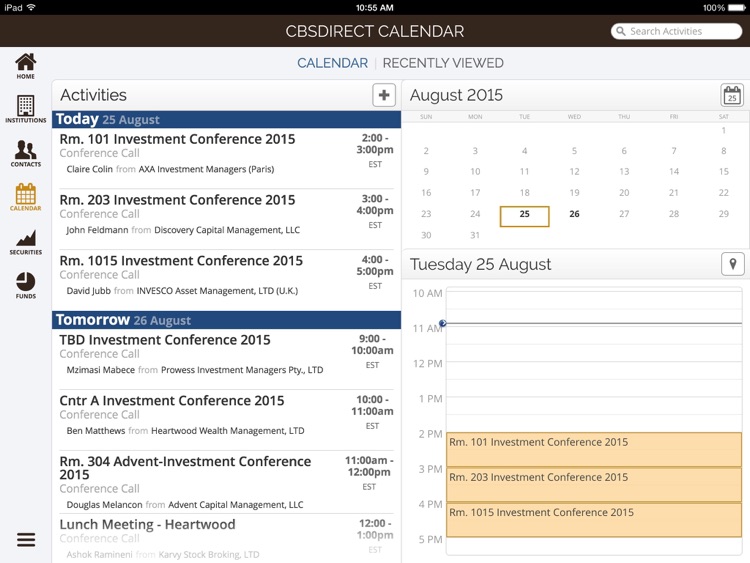
Task: Select contact Mzimasi Mabece
Action: [100, 370]
